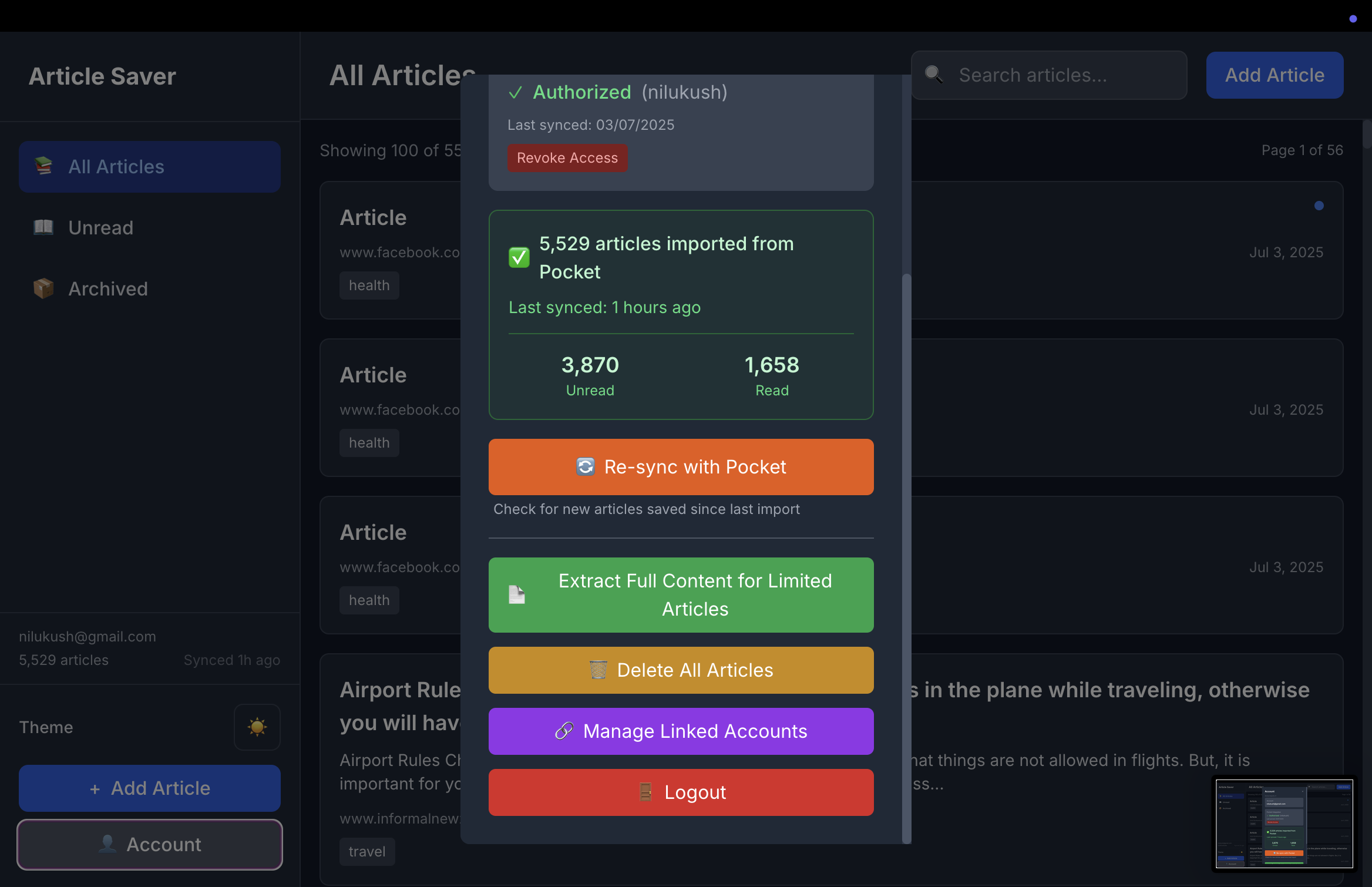Click the Logout button
The height and width of the screenshot is (887, 1372).
681,792
